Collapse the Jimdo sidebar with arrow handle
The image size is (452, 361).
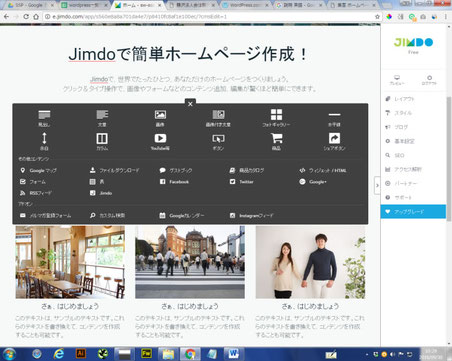pos(377,185)
